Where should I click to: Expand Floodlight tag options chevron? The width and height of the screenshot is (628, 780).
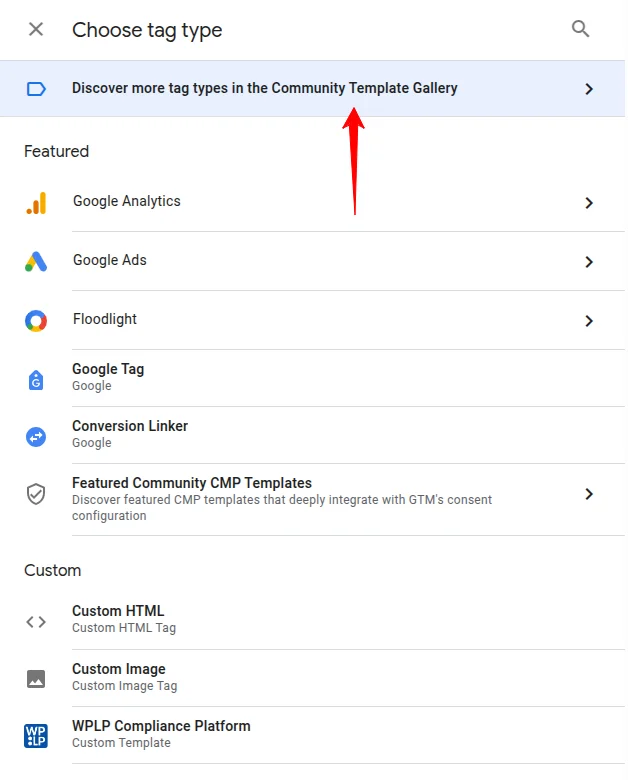point(589,321)
